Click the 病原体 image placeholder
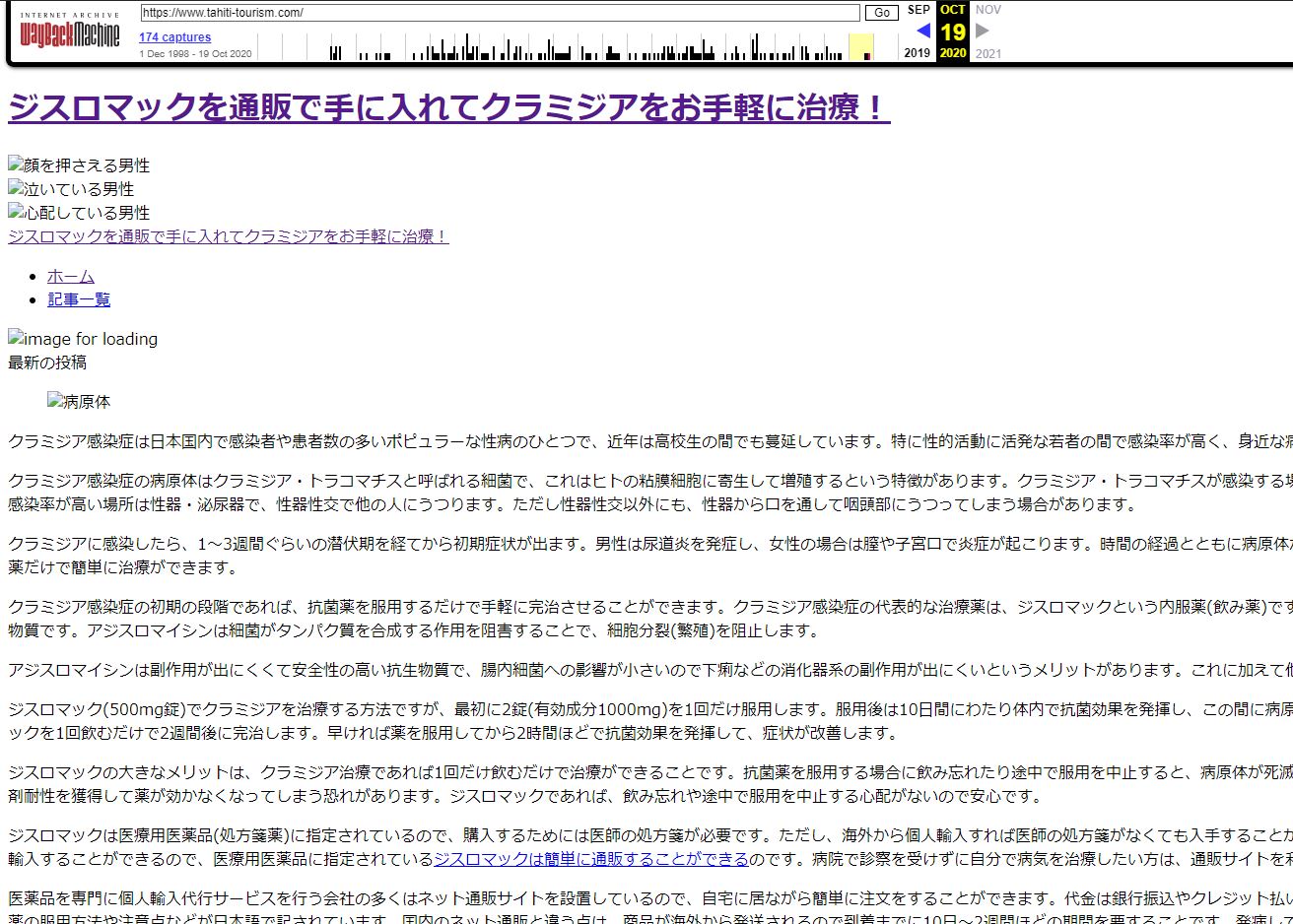 [x=79, y=402]
